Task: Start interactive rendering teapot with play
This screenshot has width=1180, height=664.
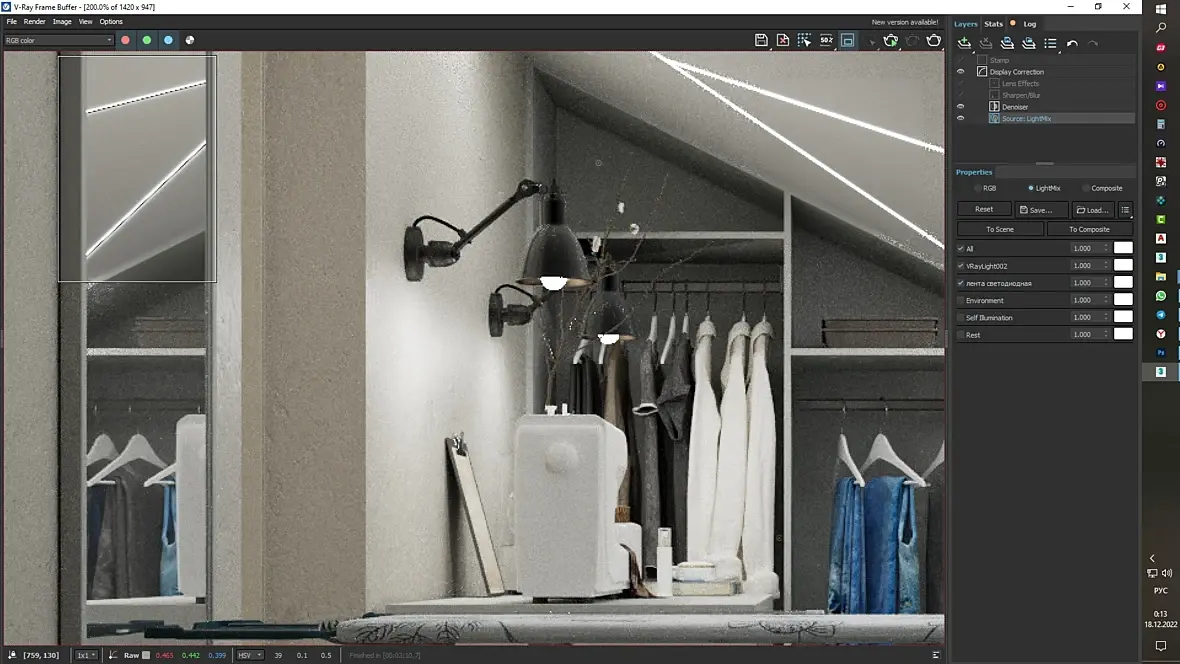Action: [x=891, y=40]
